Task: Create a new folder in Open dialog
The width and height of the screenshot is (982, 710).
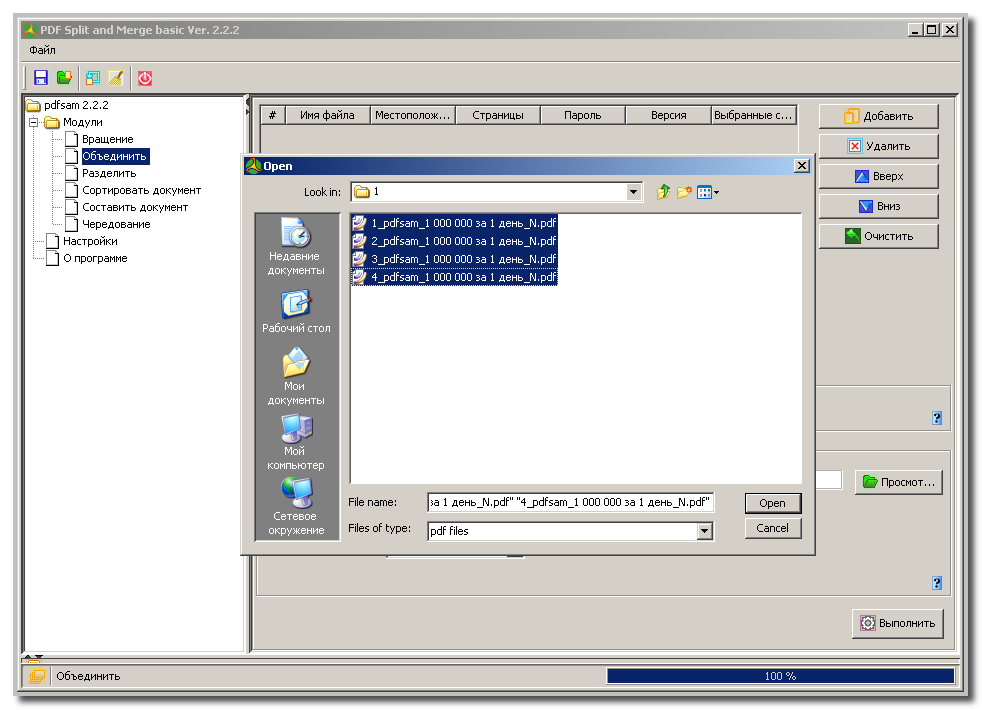Action: click(683, 192)
